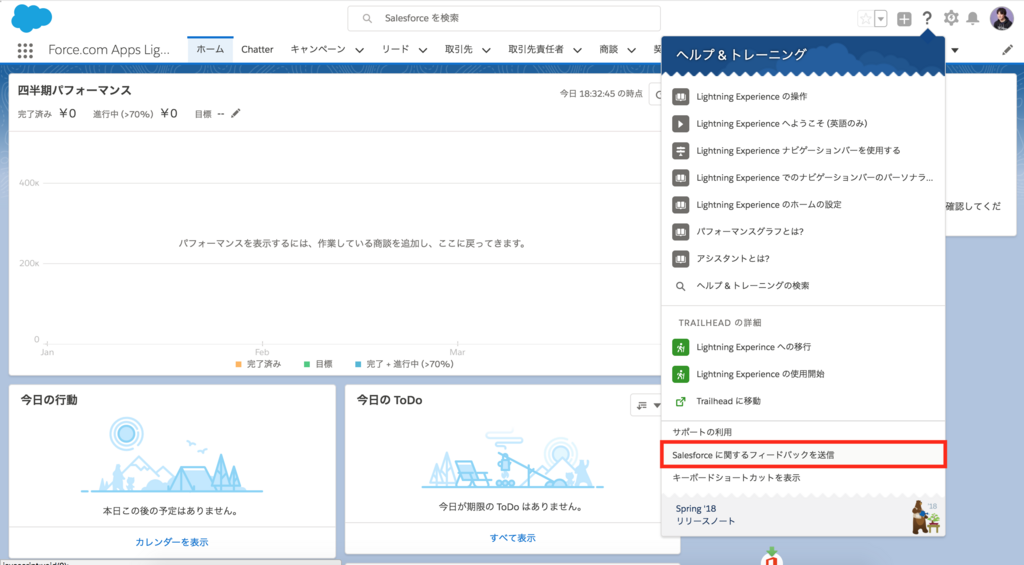The width and height of the screenshot is (1024, 565).
Task: Click the Salesforce search field
Action: [504, 18]
